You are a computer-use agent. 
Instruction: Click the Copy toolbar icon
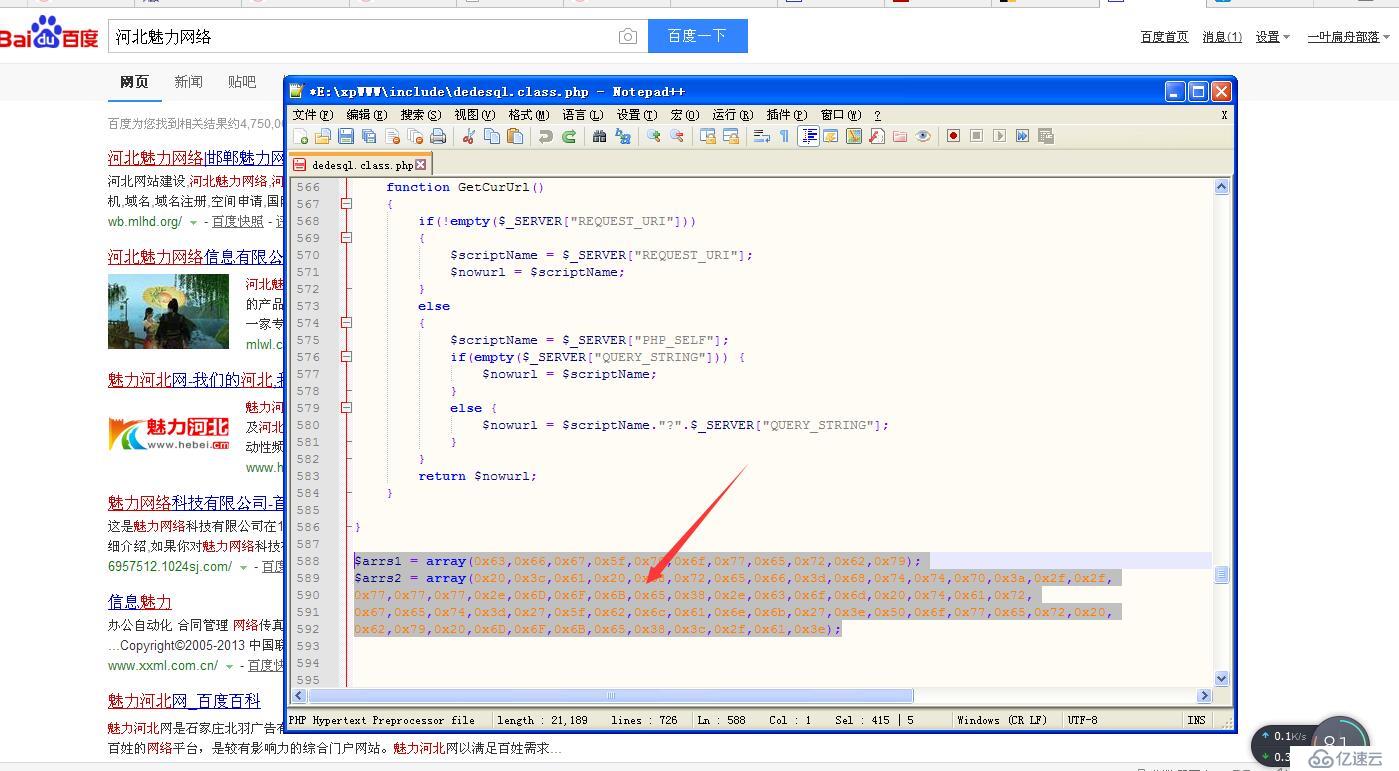coord(492,136)
